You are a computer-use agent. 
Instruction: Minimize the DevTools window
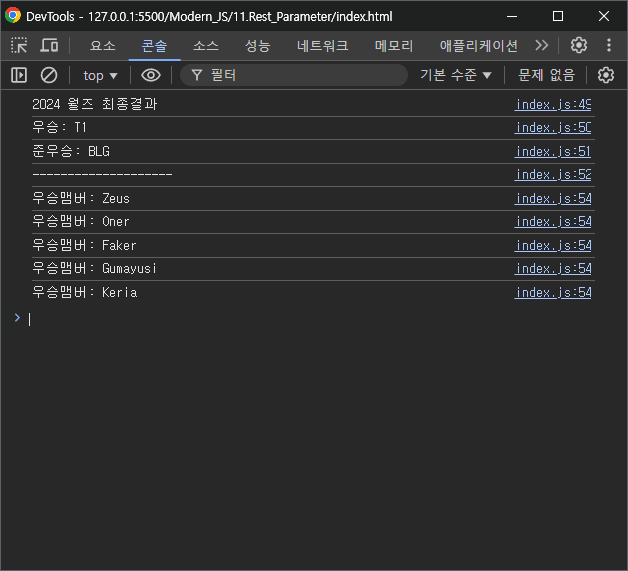pos(512,16)
